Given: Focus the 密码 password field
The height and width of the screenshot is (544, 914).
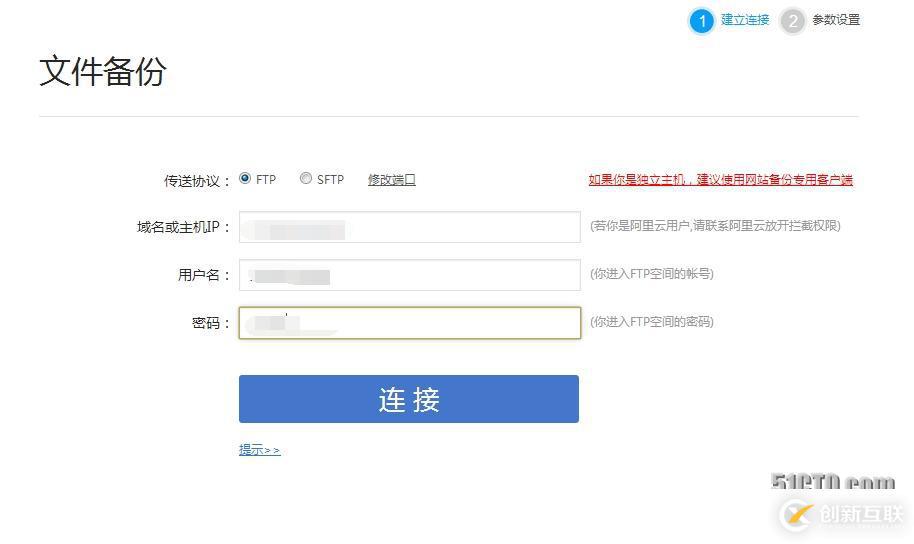Looking at the screenshot, I should coord(409,323).
